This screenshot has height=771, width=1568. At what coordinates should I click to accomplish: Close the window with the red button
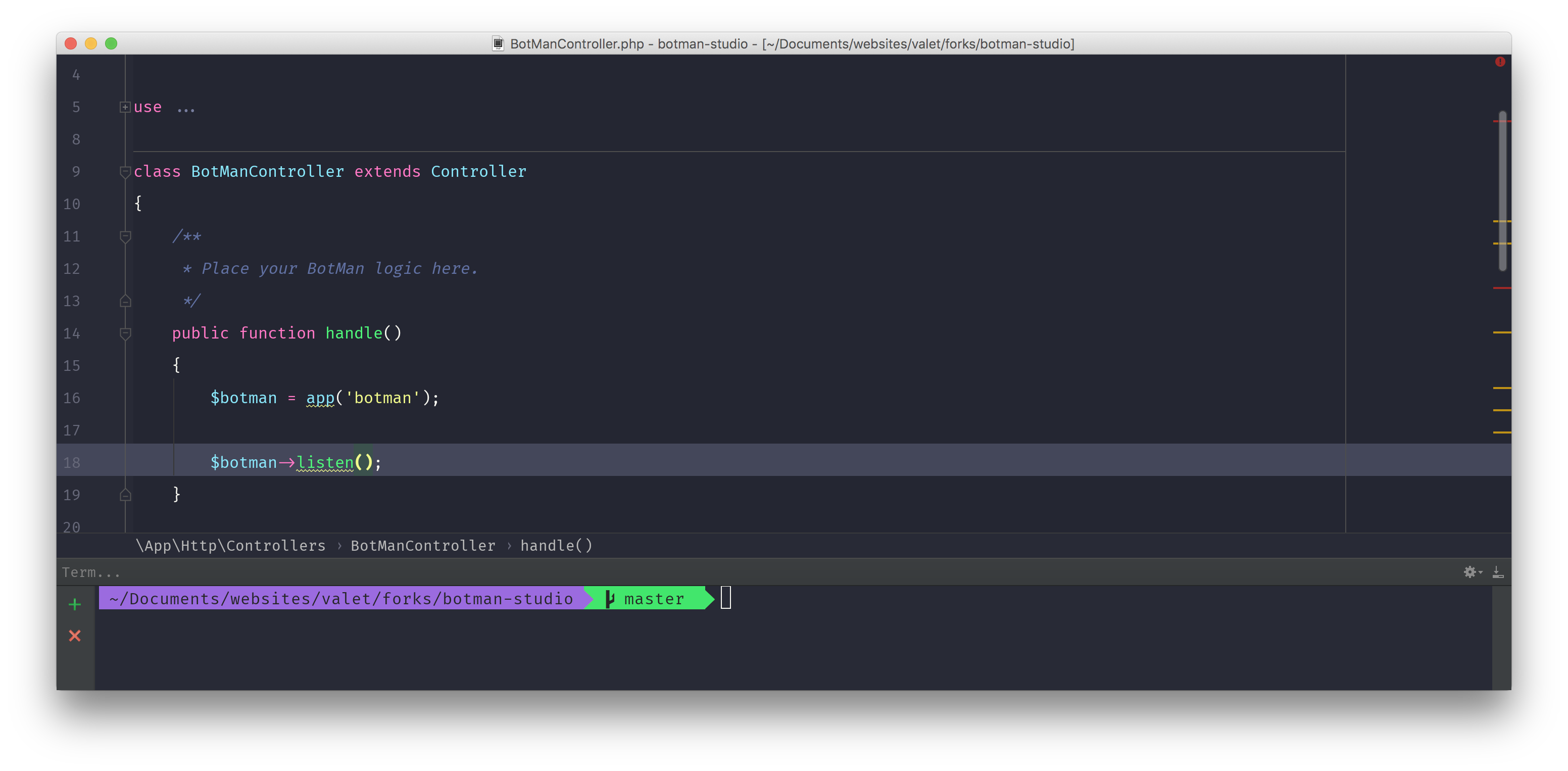tap(71, 43)
